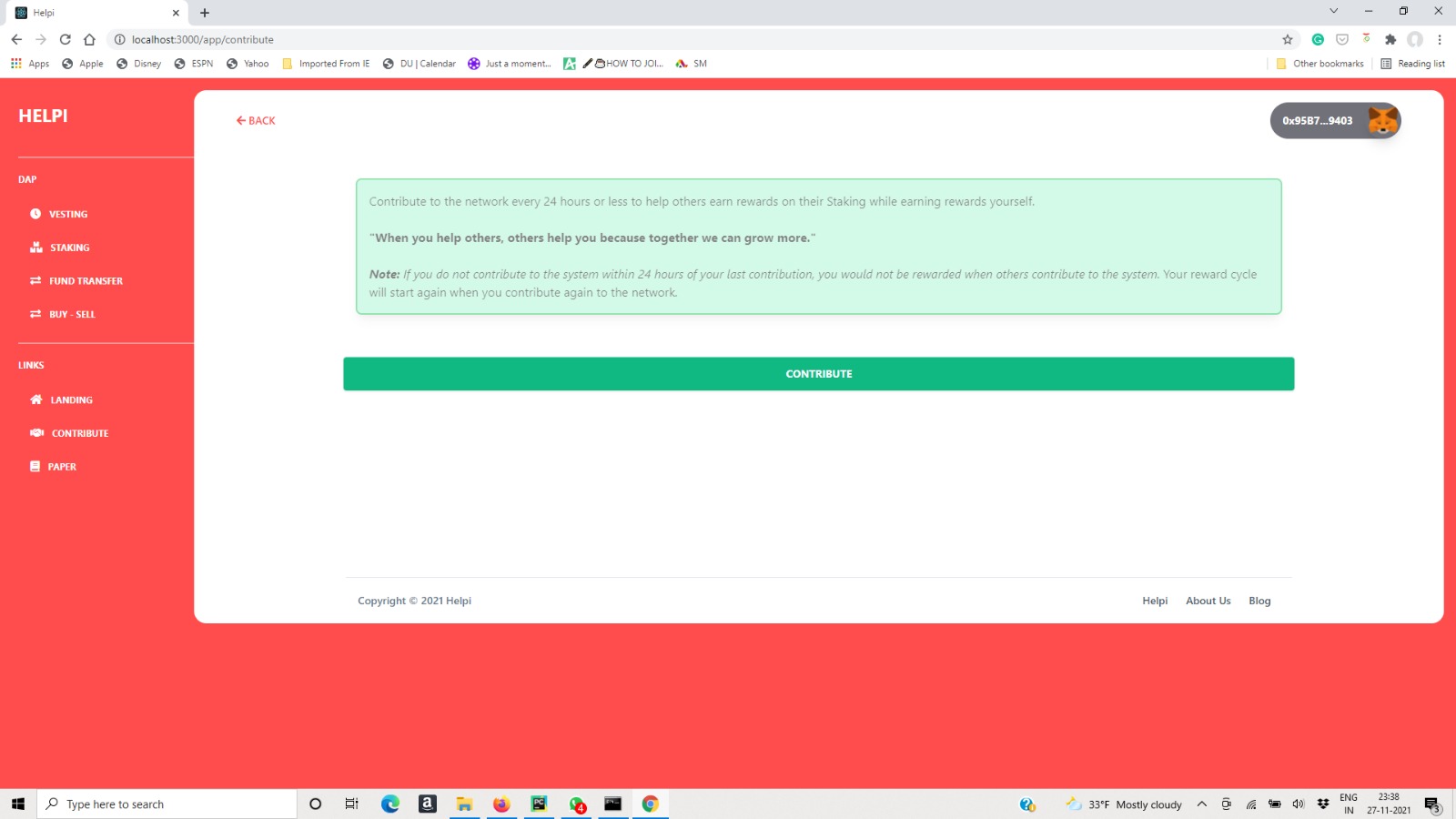1456x819 pixels.
Task: Click the taskbar search box
Action: (167, 804)
